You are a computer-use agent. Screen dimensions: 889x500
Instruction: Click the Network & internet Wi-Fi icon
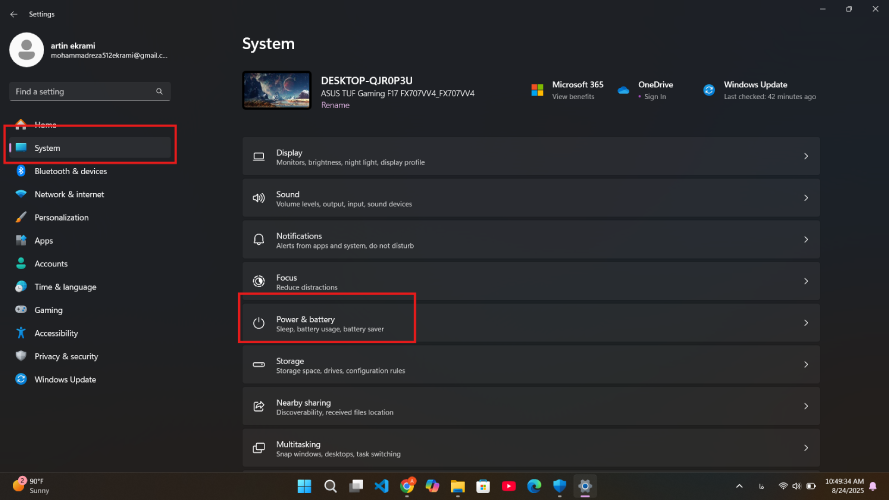tap(21, 194)
